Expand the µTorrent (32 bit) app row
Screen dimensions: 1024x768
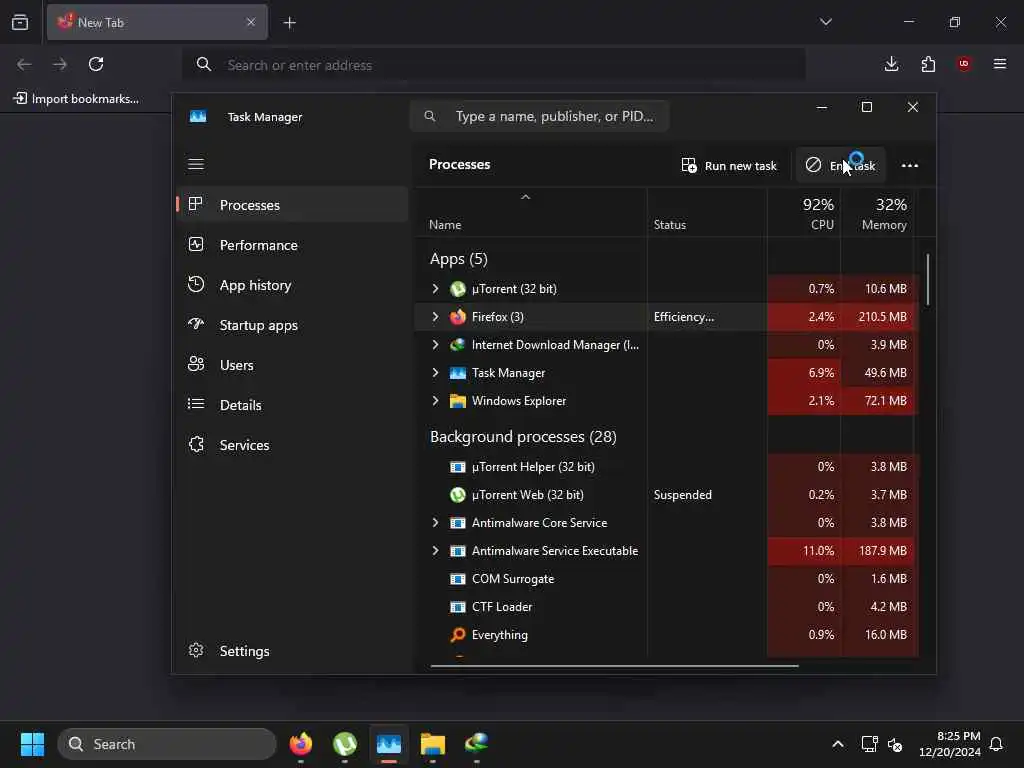click(x=435, y=288)
